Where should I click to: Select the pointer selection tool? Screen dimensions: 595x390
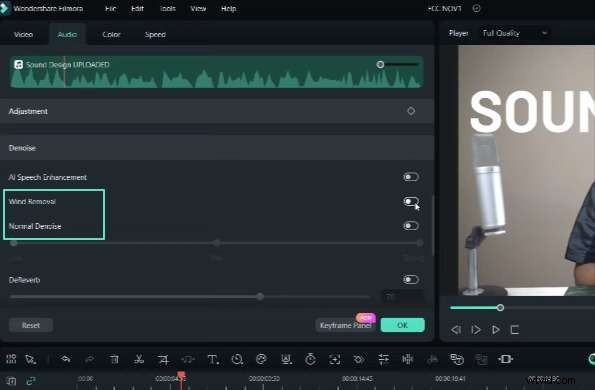(x=30, y=359)
